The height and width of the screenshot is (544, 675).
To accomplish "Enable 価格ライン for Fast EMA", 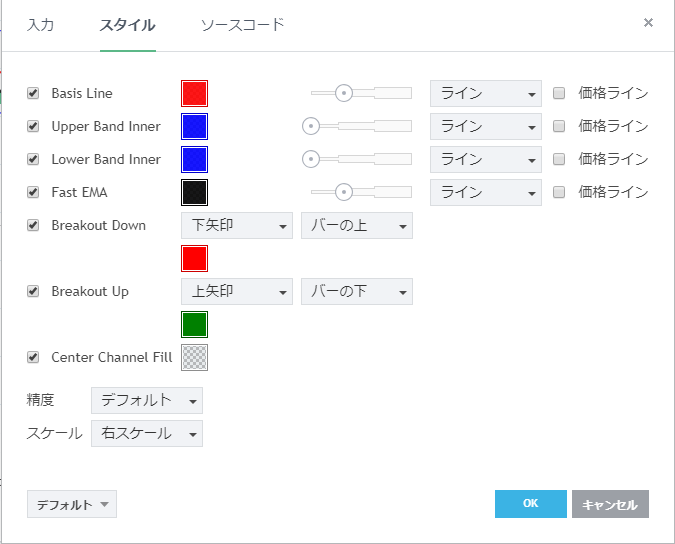I will tap(559, 192).
